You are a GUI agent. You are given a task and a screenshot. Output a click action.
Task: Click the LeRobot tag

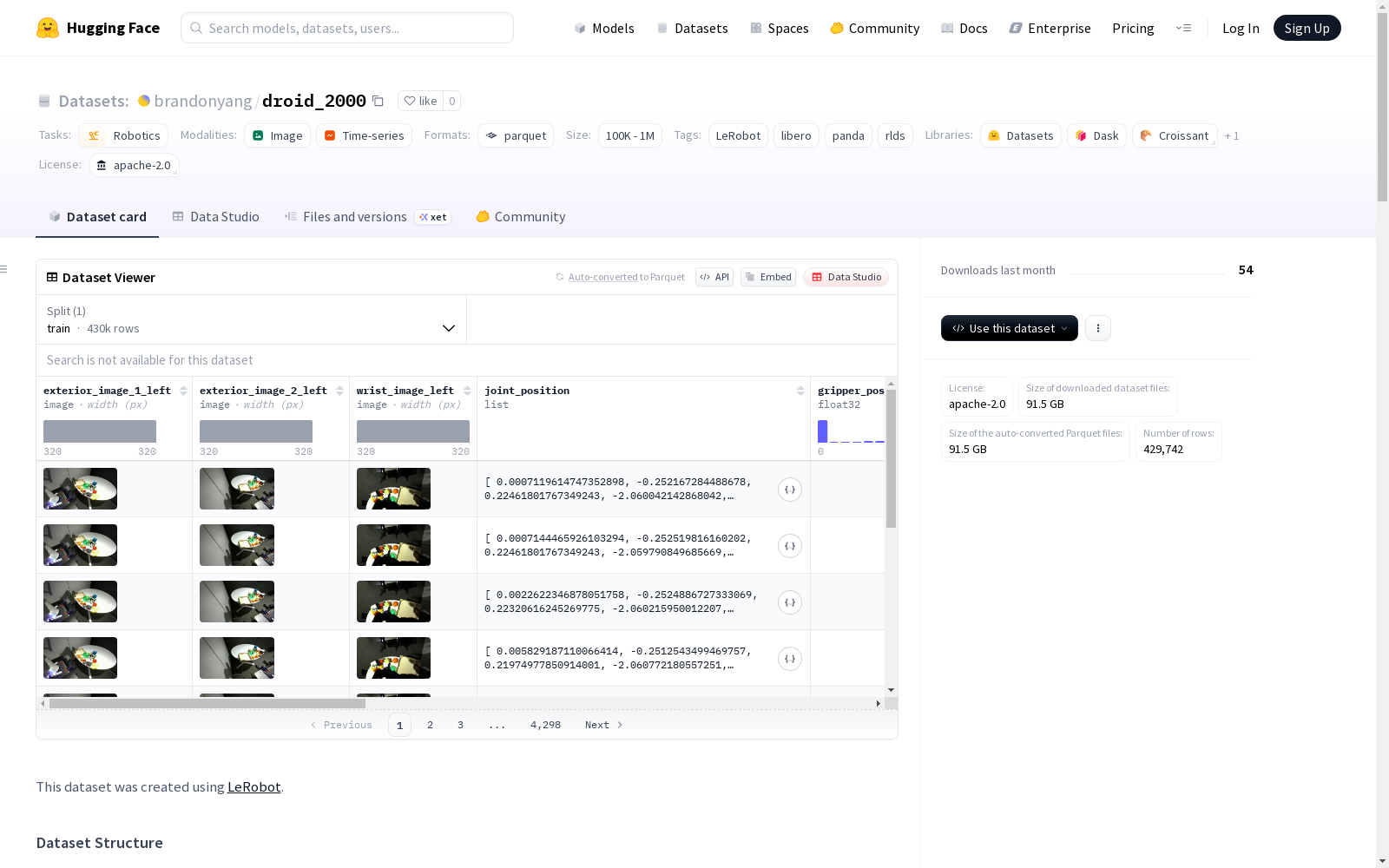738,135
